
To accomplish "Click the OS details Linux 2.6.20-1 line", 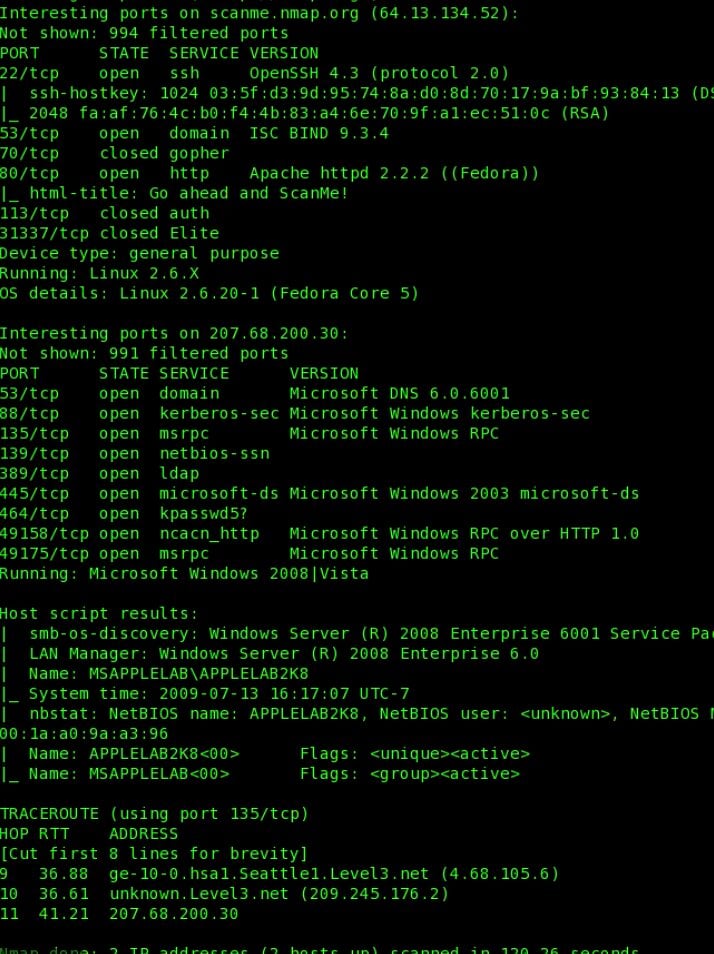I will (x=209, y=293).
